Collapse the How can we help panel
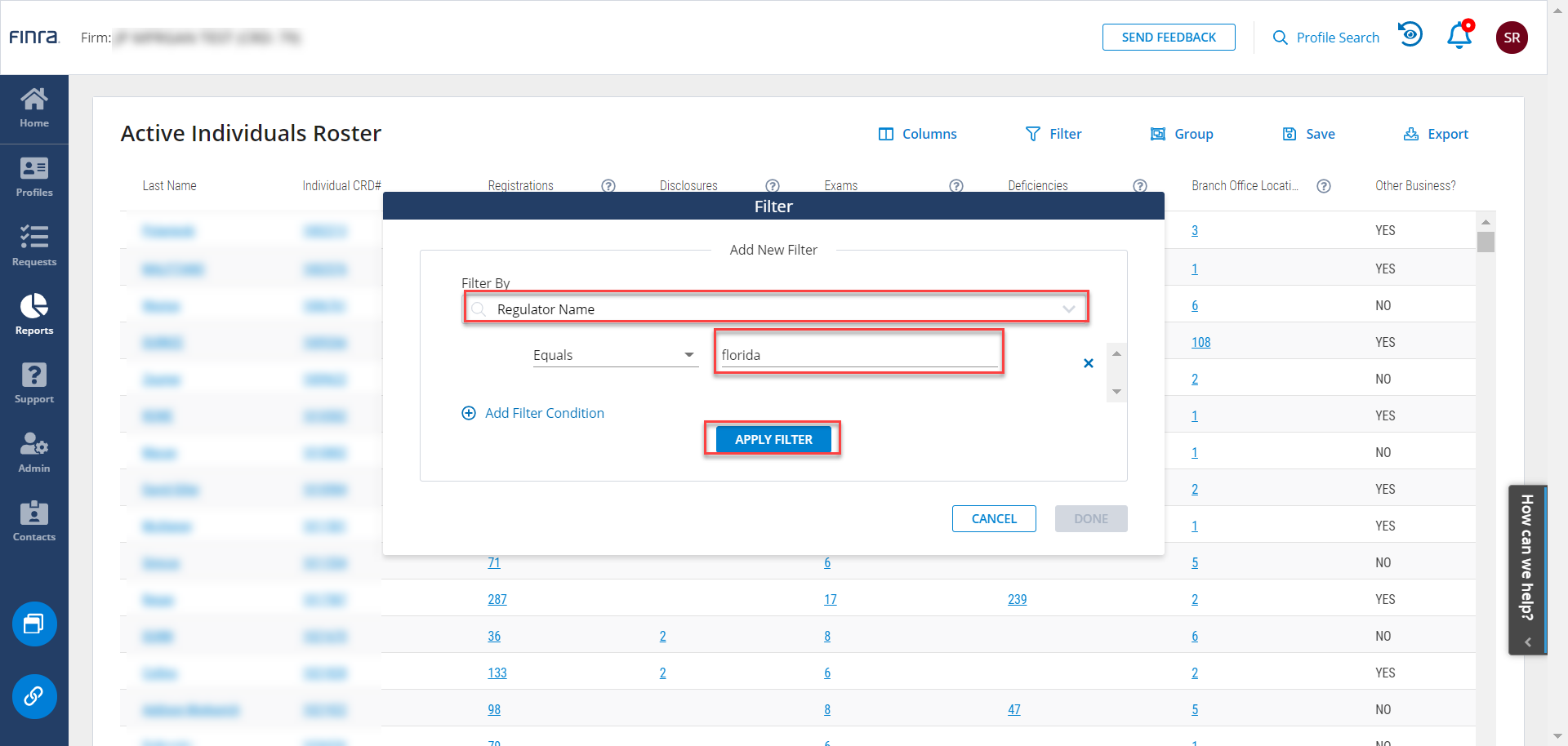Image resolution: width=1568 pixels, height=746 pixels. (1527, 642)
